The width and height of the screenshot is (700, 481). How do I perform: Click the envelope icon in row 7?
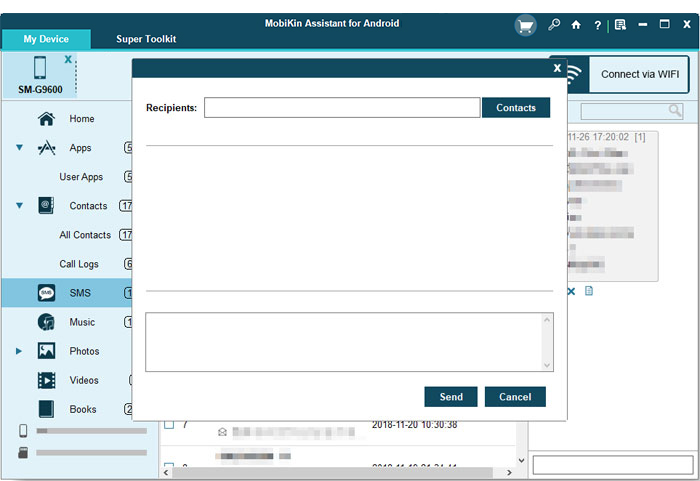pyautogui.click(x=222, y=432)
